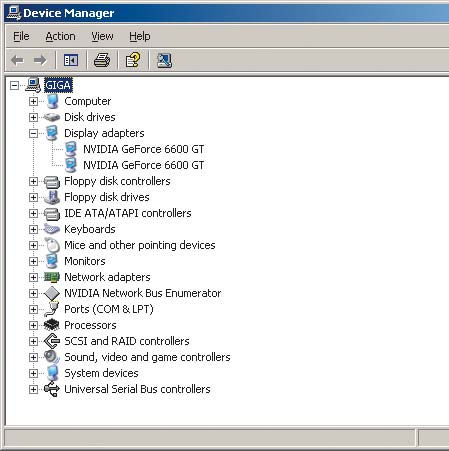449x451 pixels.
Task: Click the Mice and pointing devices icon
Action: (52, 245)
